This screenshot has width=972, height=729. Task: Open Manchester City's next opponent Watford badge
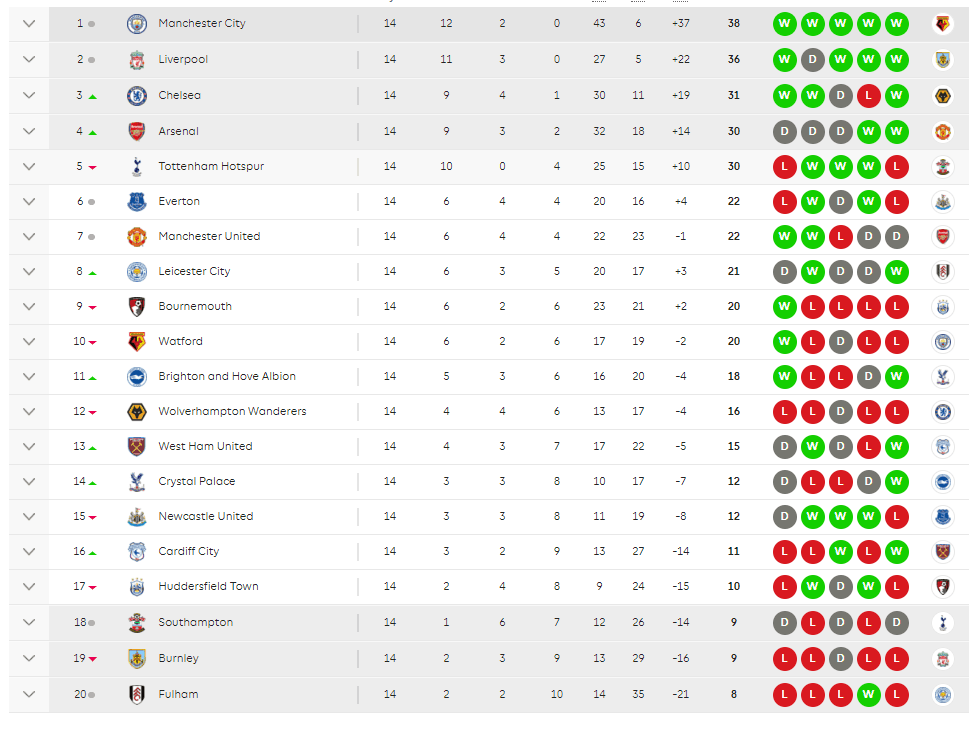point(943,24)
